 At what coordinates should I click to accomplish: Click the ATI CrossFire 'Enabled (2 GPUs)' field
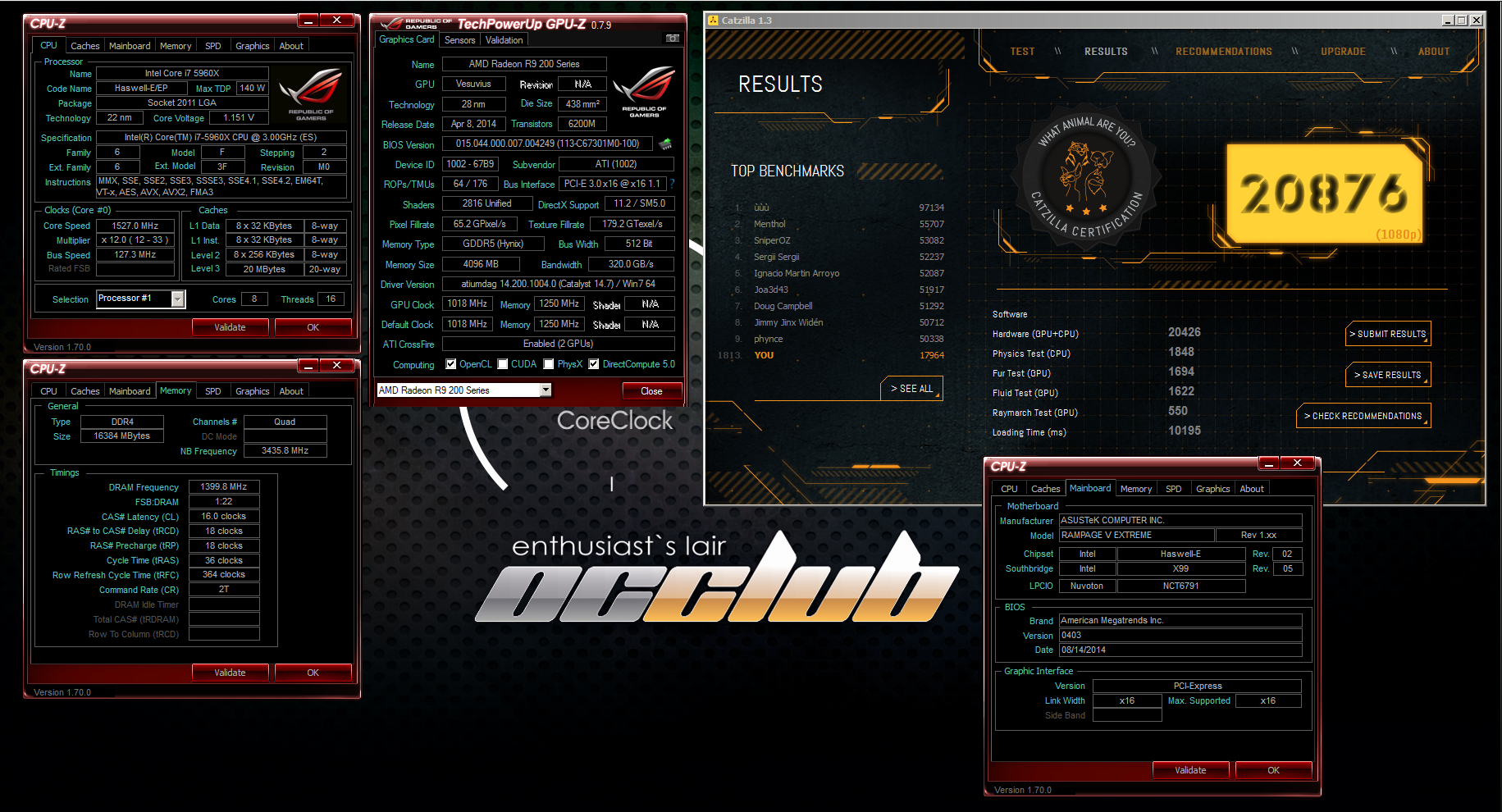558,344
